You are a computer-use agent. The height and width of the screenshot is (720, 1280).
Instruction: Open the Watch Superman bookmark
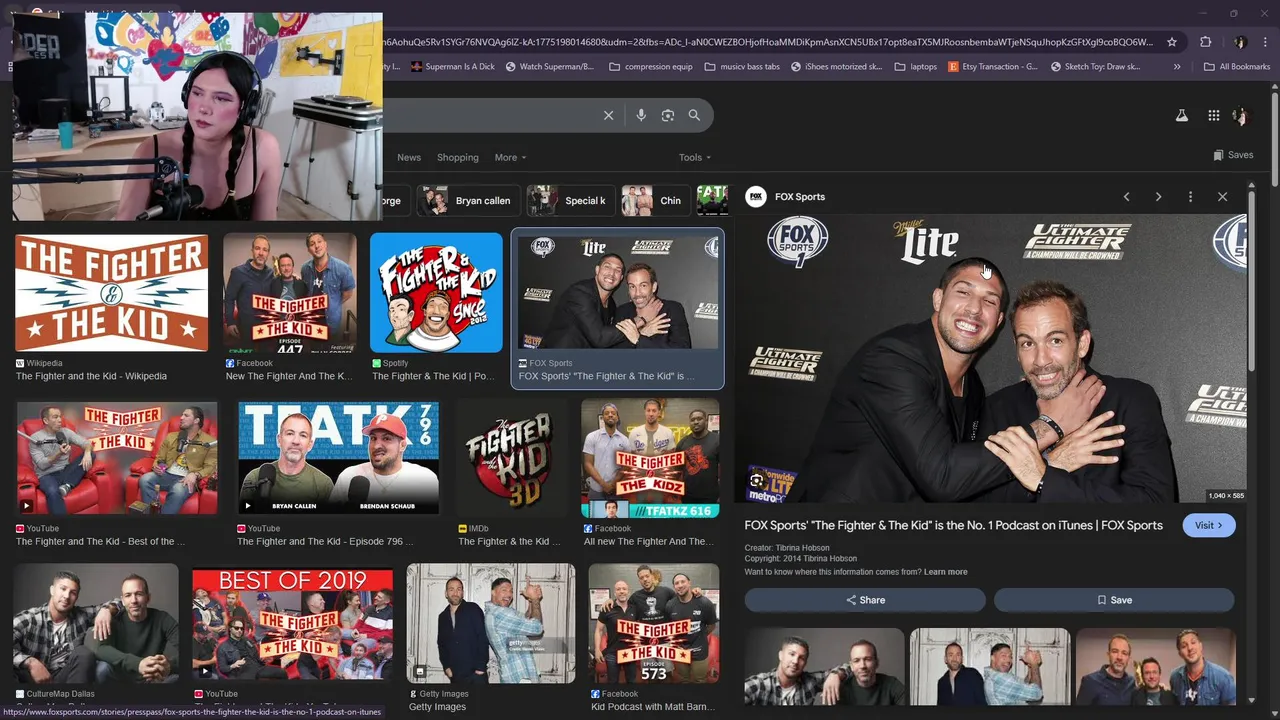pos(550,67)
